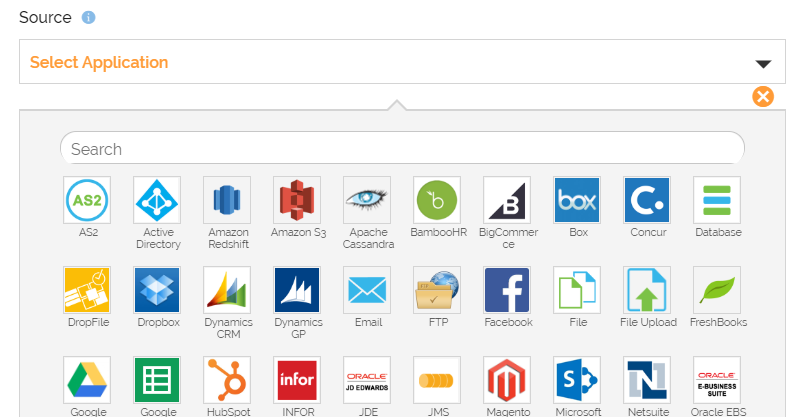Select the Amazon S3 icon

point(297,200)
